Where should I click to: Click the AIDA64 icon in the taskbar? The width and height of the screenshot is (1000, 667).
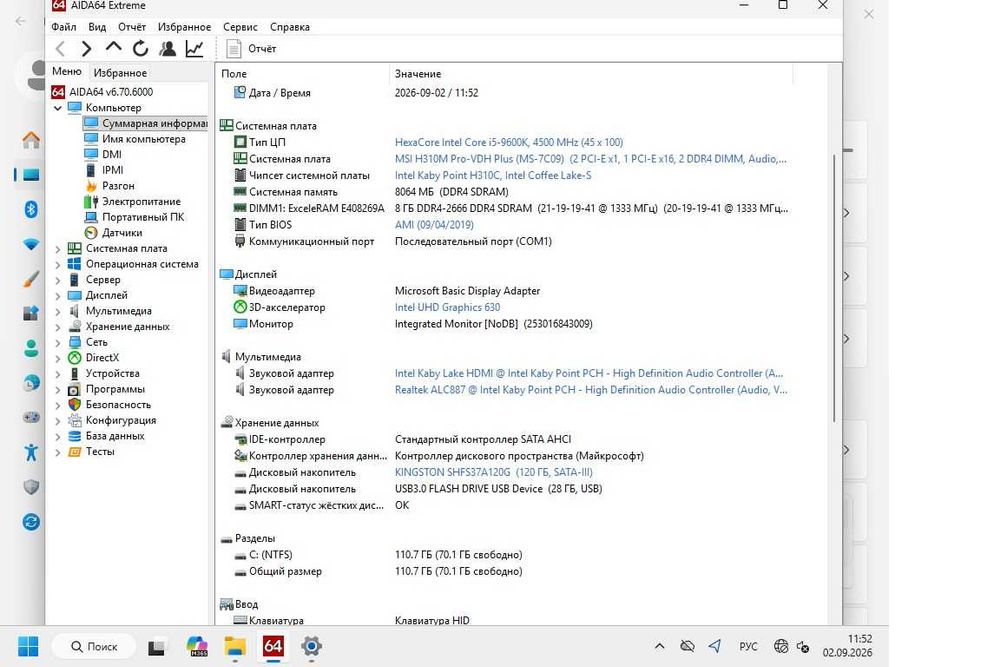pos(273,646)
